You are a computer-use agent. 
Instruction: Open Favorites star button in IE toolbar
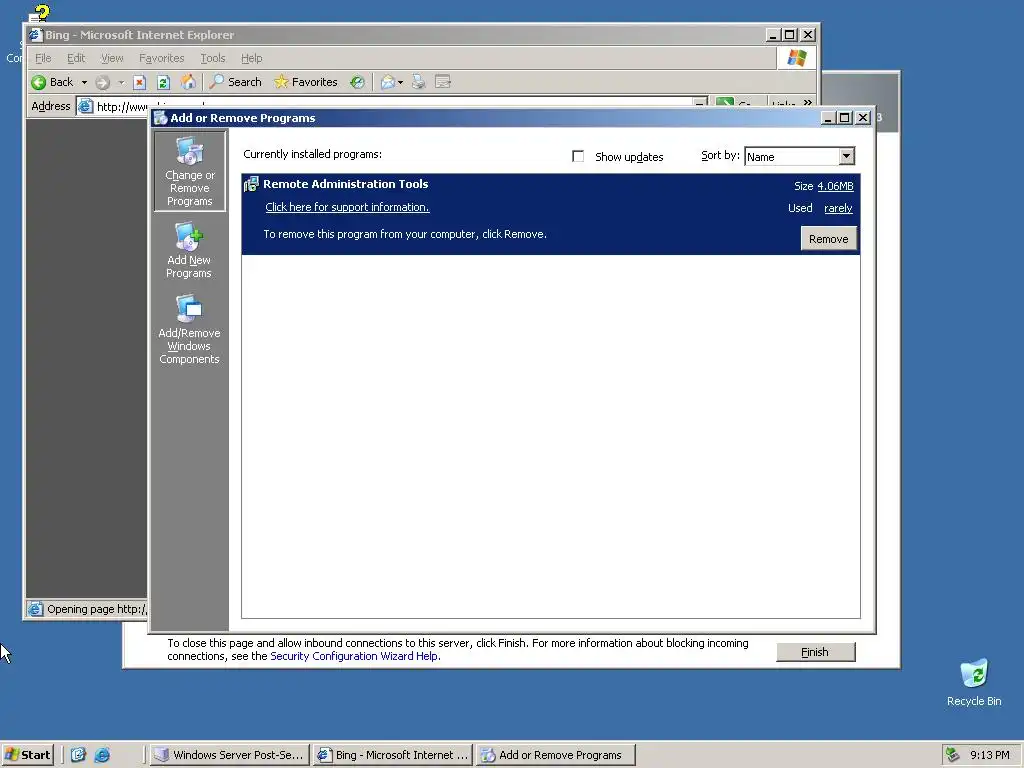click(x=306, y=82)
